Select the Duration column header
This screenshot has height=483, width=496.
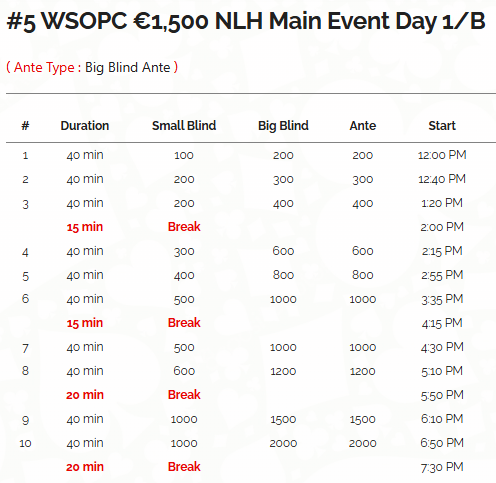(85, 126)
